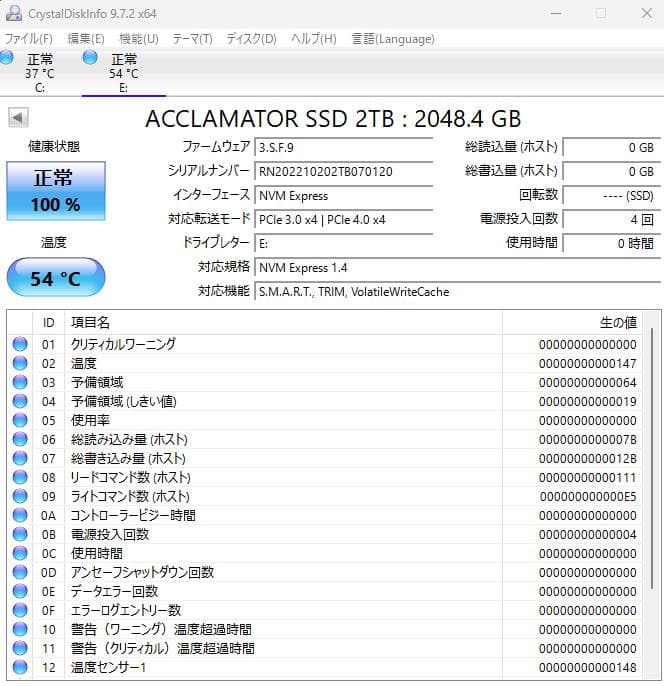Image resolution: width=664 pixels, height=686 pixels.
Task: Click the serial number field RN202210202TB070120
Action: pyautogui.click(x=343, y=171)
